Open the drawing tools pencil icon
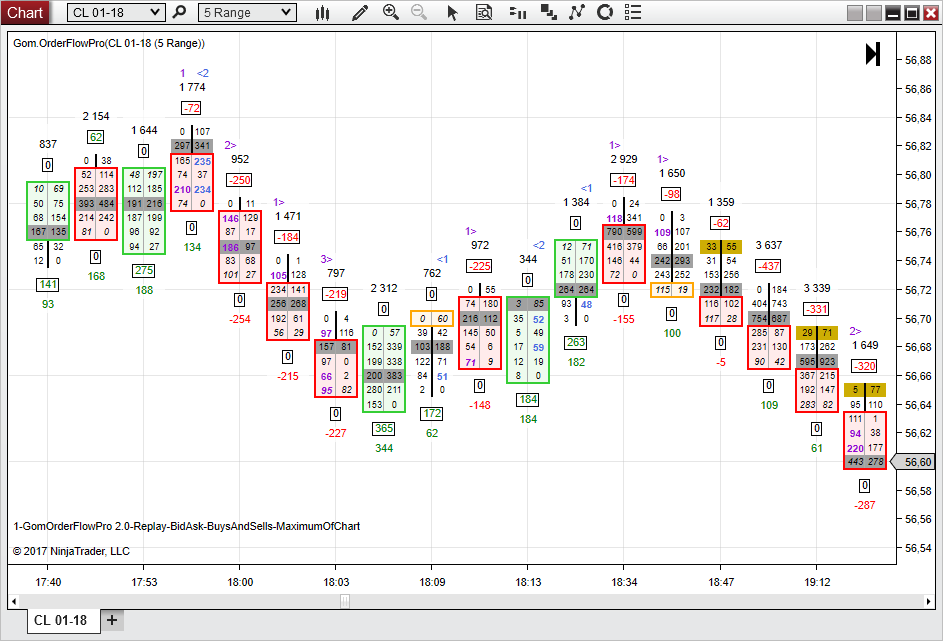 (360, 12)
